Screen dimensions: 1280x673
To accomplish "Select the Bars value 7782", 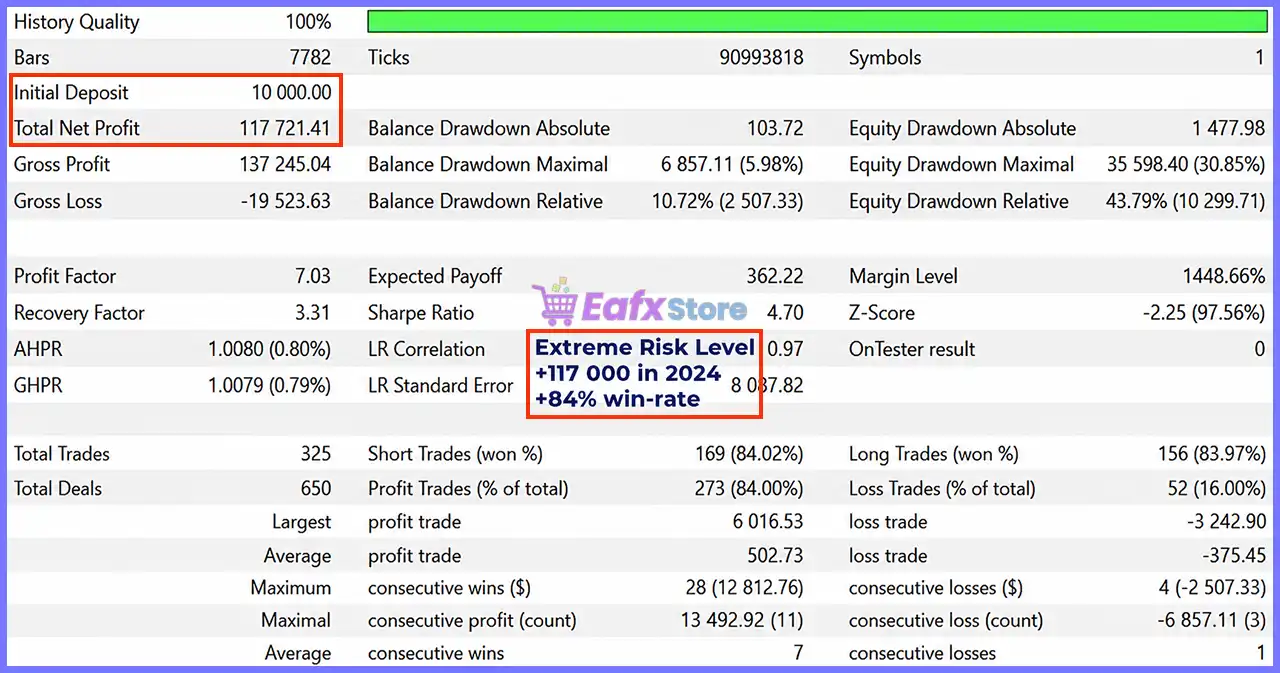I will coord(309,57).
